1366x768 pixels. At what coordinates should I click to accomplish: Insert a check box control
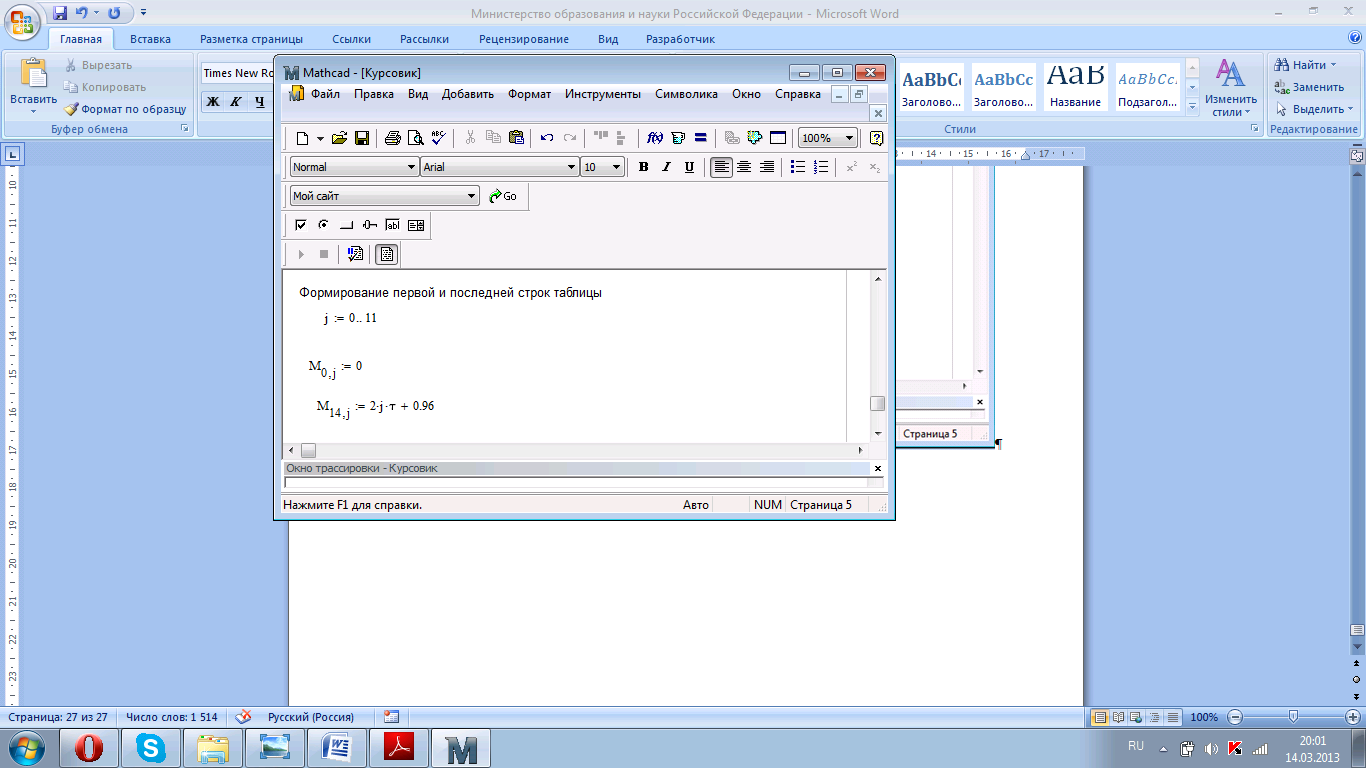(301, 225)
